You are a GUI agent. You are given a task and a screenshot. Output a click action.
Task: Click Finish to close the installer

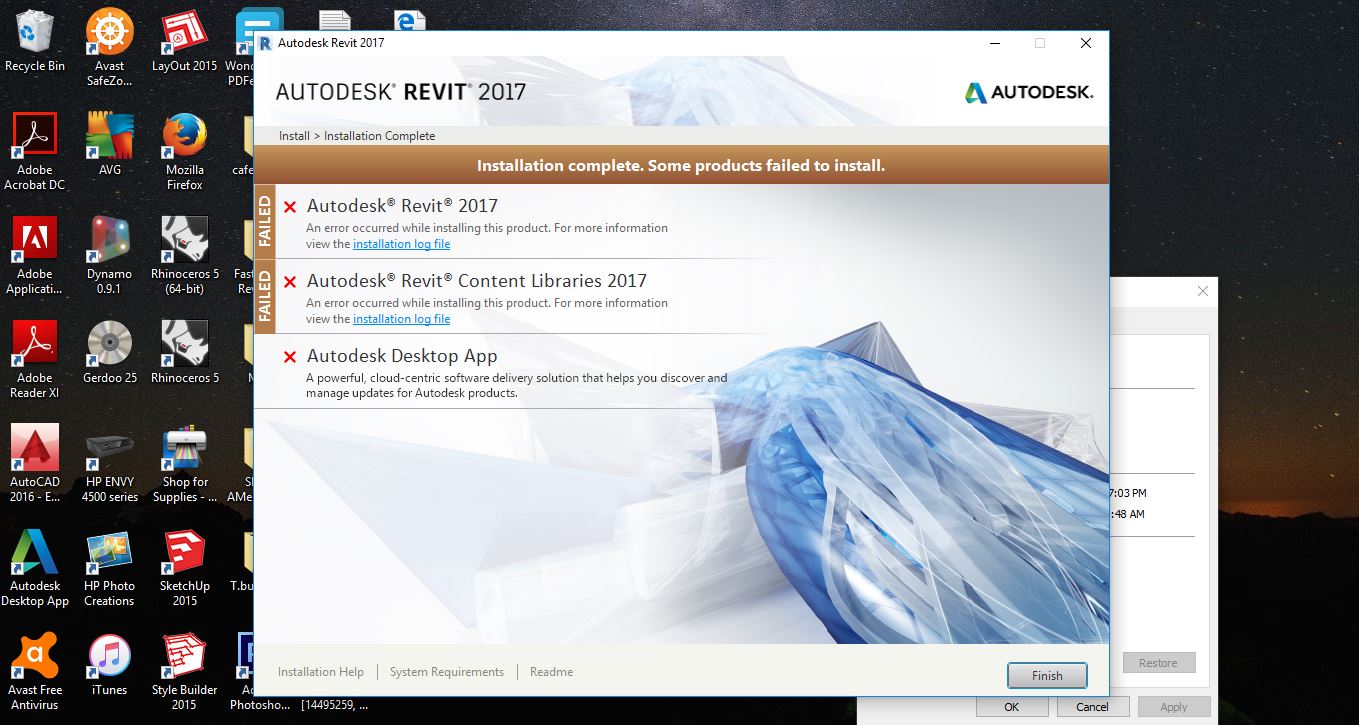click(1047, 676)
